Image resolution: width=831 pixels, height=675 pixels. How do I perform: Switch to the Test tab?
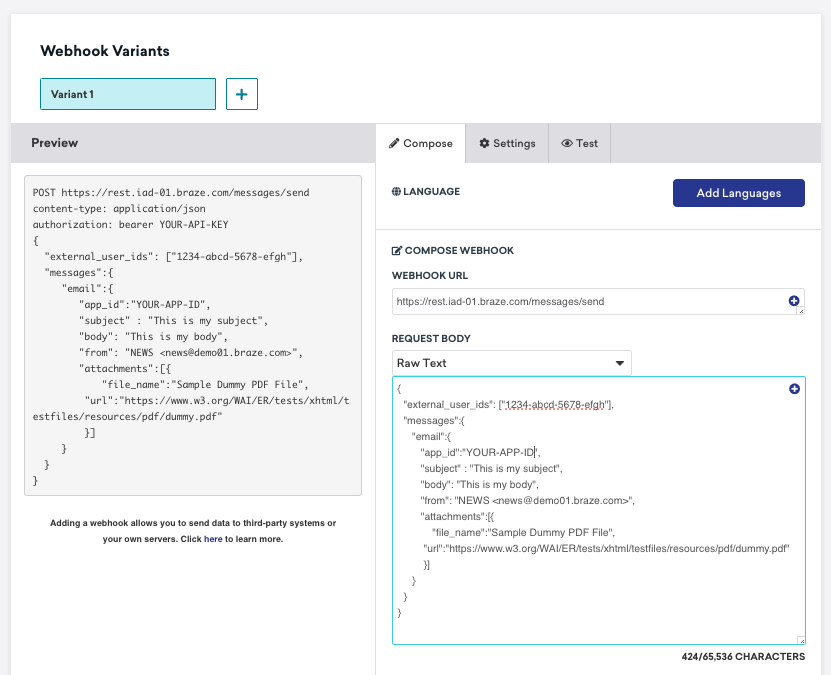point(580,143)
